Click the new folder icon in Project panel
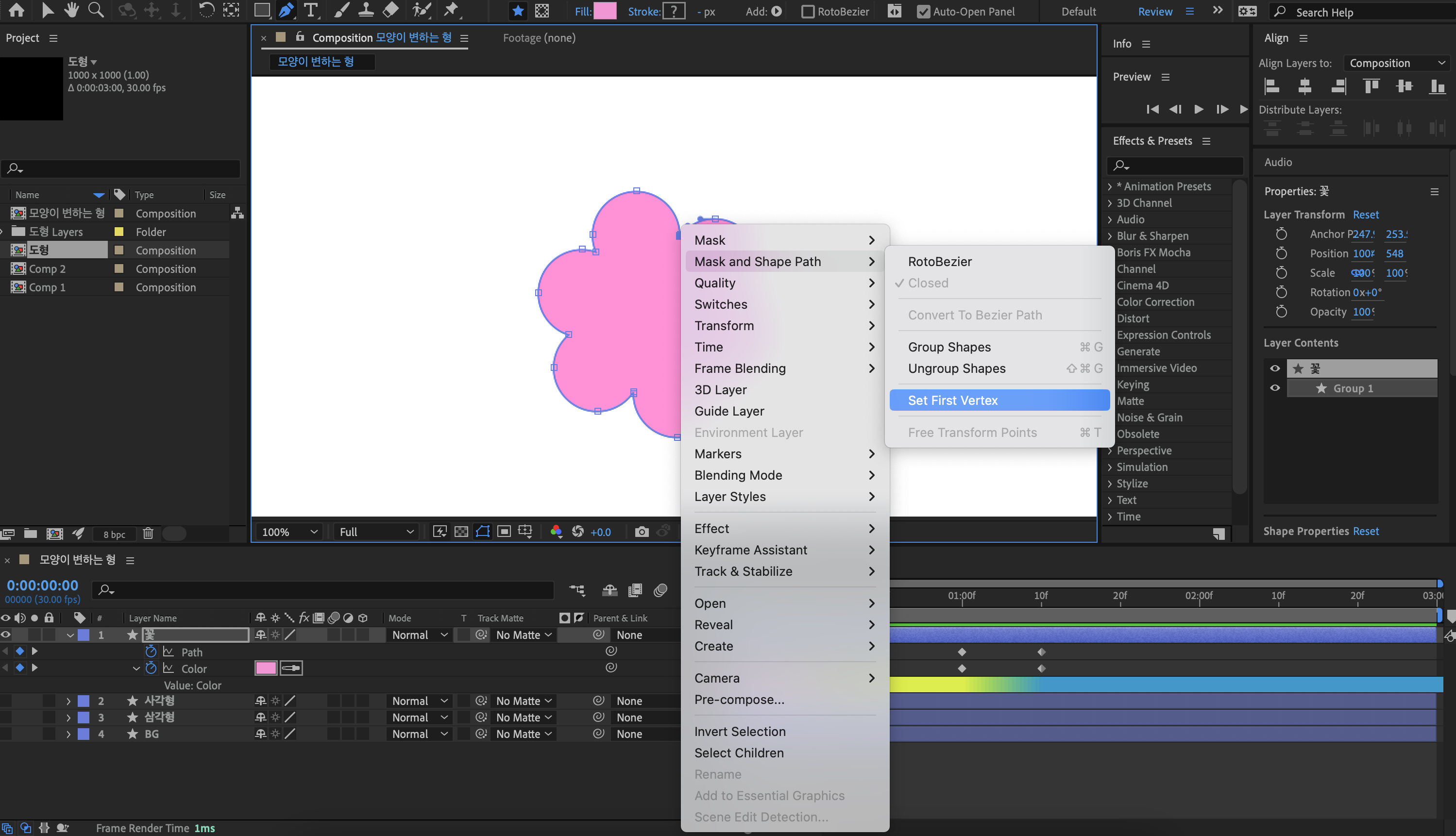This screenshot has width=1456, height=836. pos(31,534)
